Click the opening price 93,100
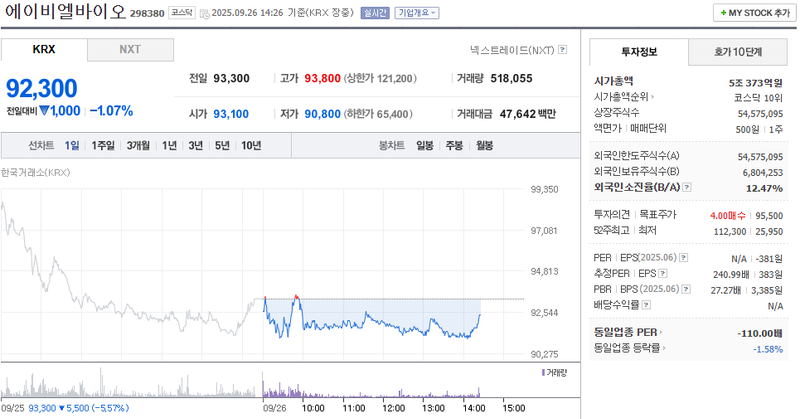The width and height of the screenshot is (800, 419). [231, 114]
